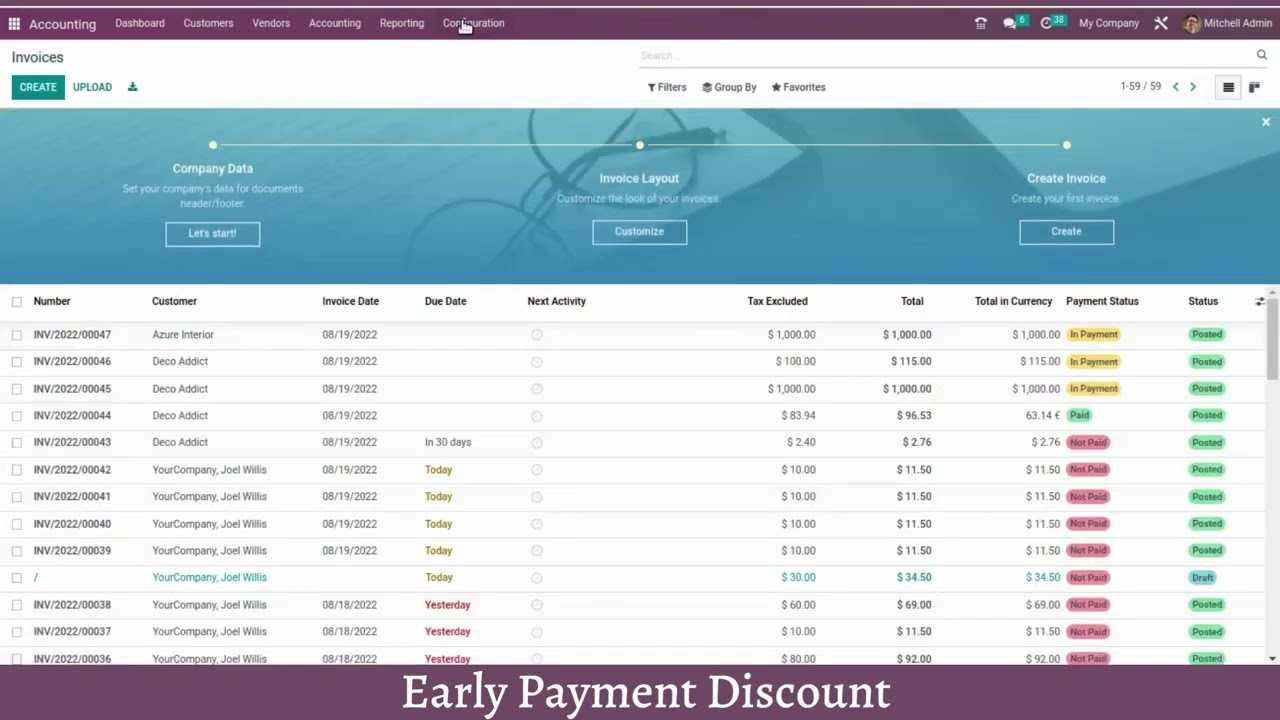Click the search magnifier icon
Viewport: 1280px width, 720px height.
tap(1262, 56)
